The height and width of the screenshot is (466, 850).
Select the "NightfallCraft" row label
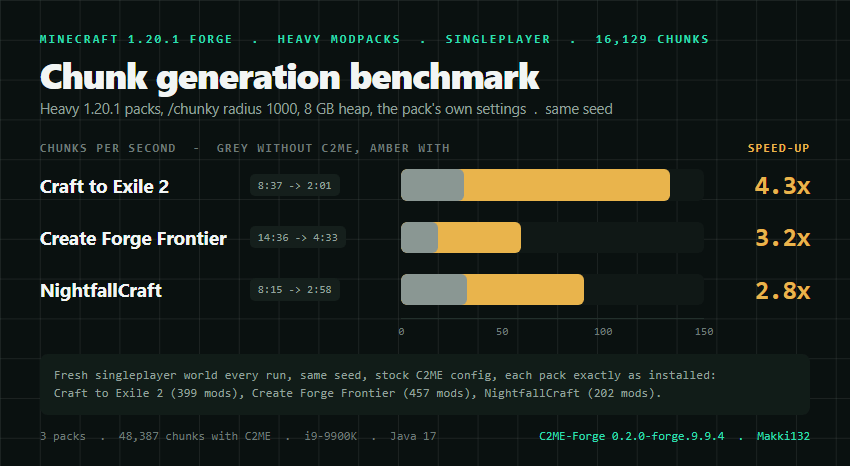click(101, 290)
